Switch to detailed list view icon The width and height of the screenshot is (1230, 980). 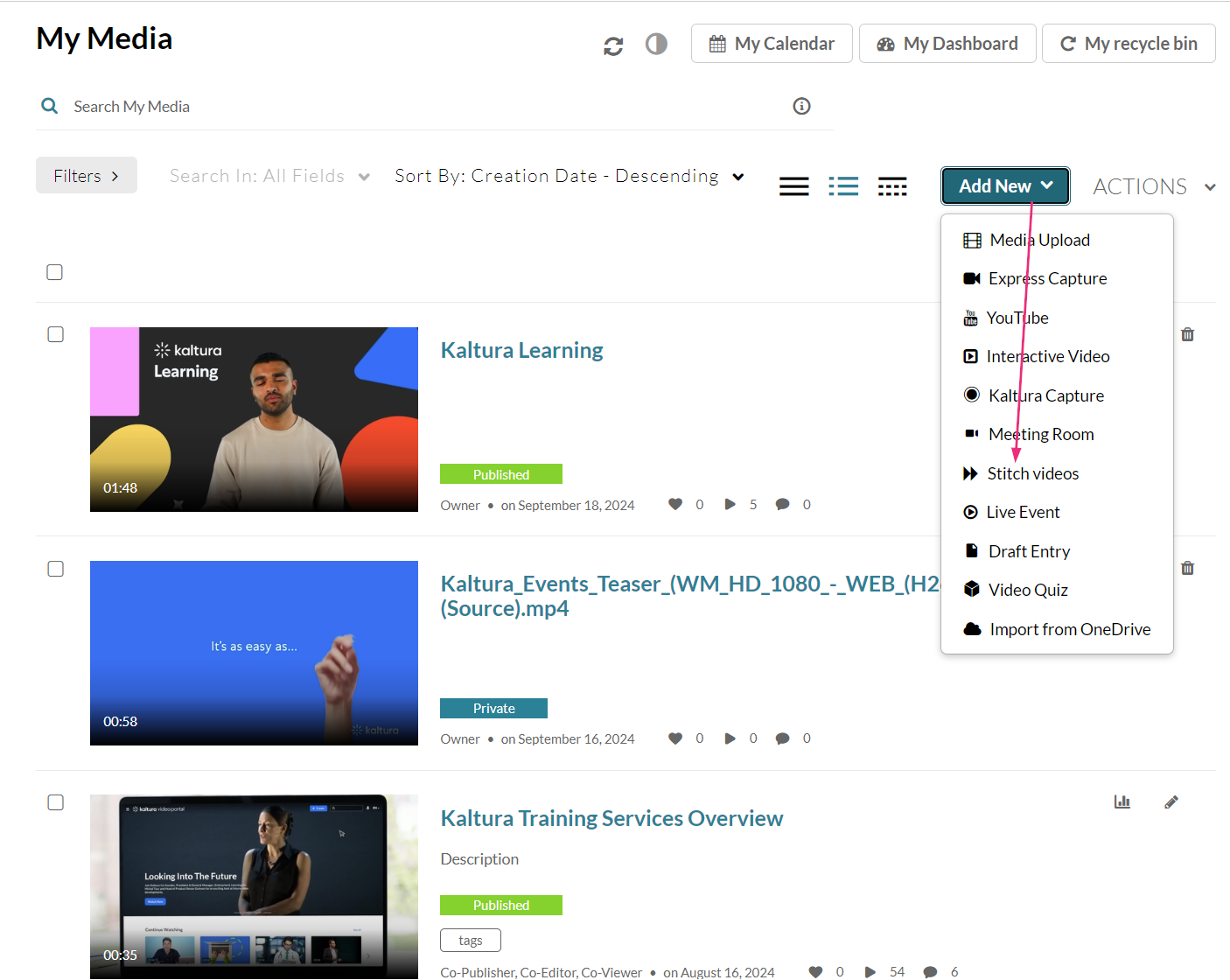843,186
